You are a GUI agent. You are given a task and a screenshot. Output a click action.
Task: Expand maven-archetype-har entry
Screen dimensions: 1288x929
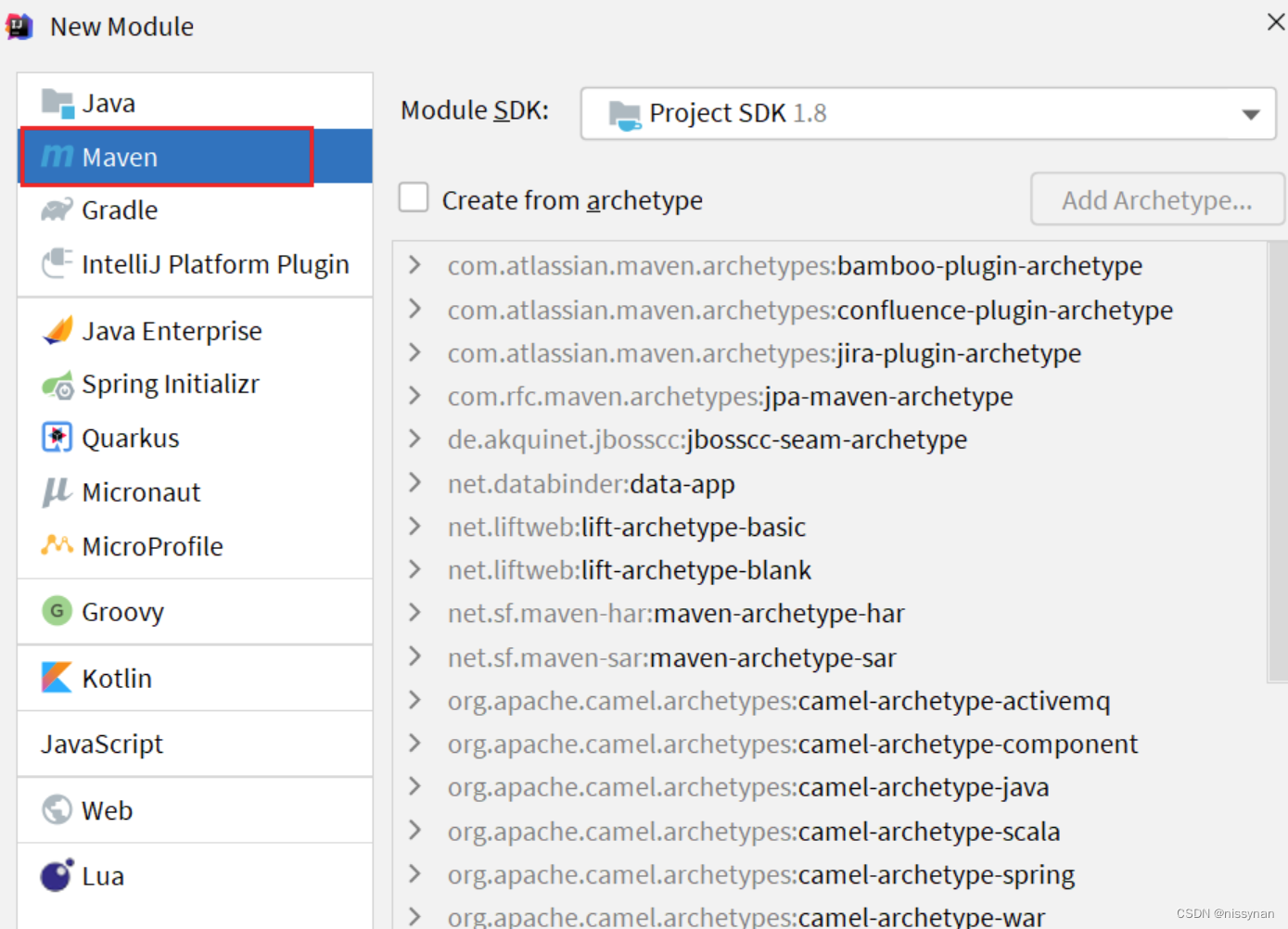click(x=414, y=613)
